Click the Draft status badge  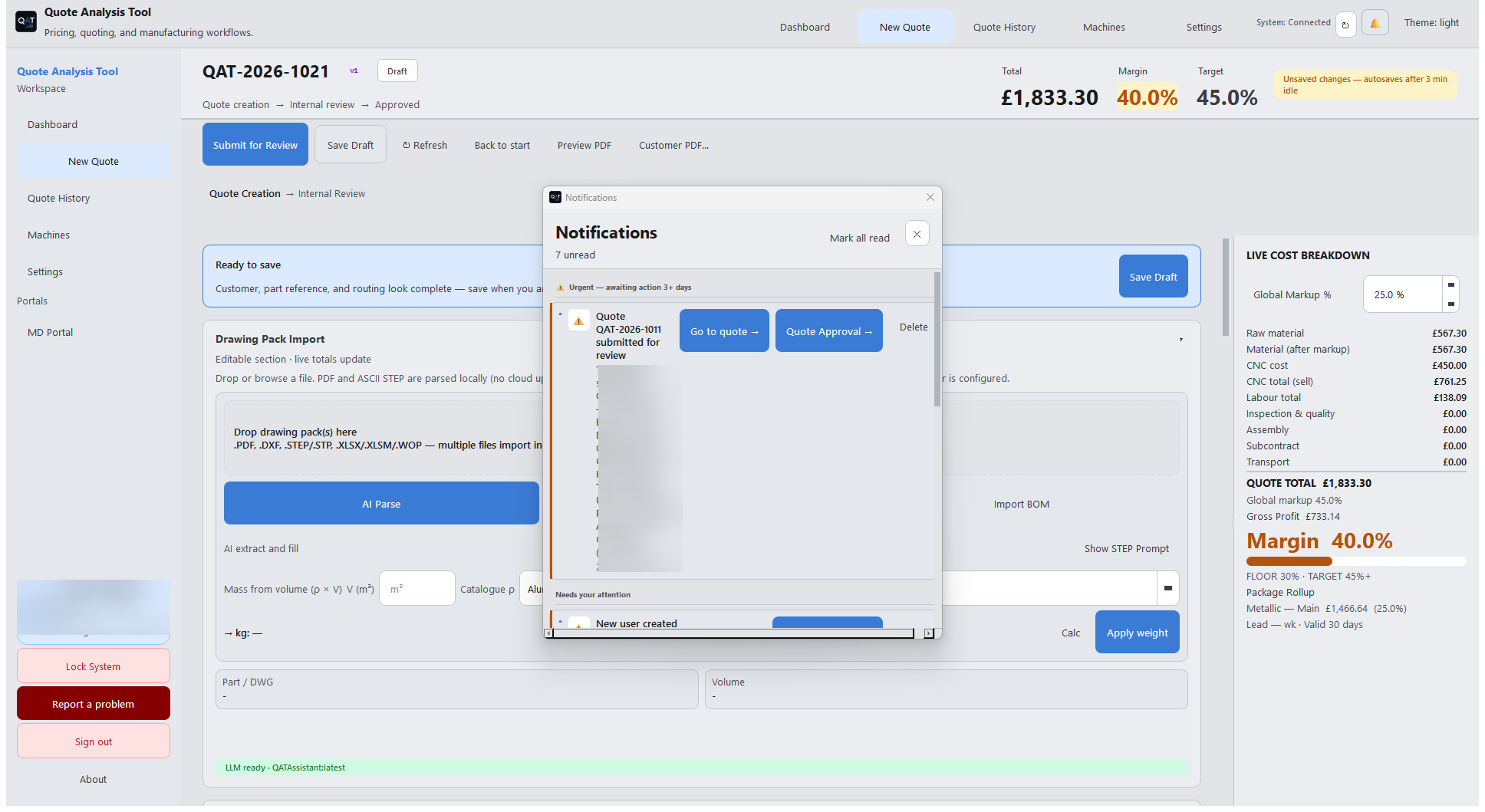click(x=397, y=71)
